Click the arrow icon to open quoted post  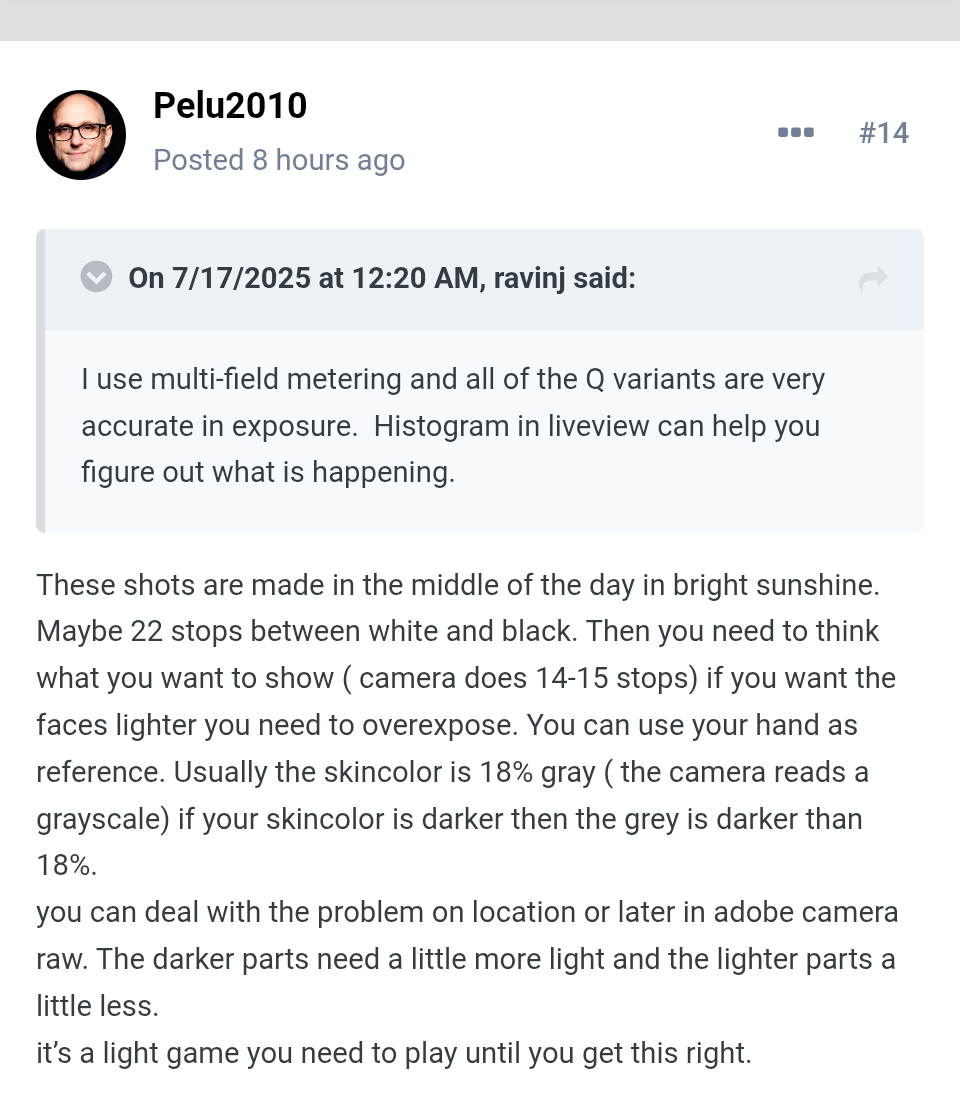(873, 279)
